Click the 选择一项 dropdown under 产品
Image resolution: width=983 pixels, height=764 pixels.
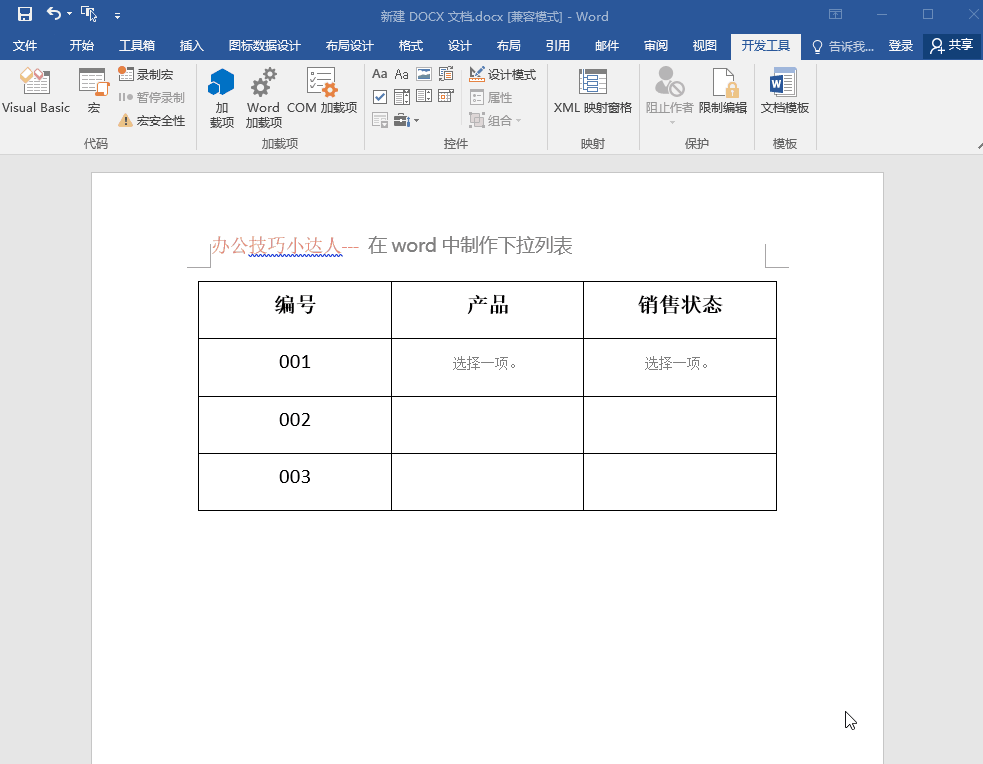point(485,364)
